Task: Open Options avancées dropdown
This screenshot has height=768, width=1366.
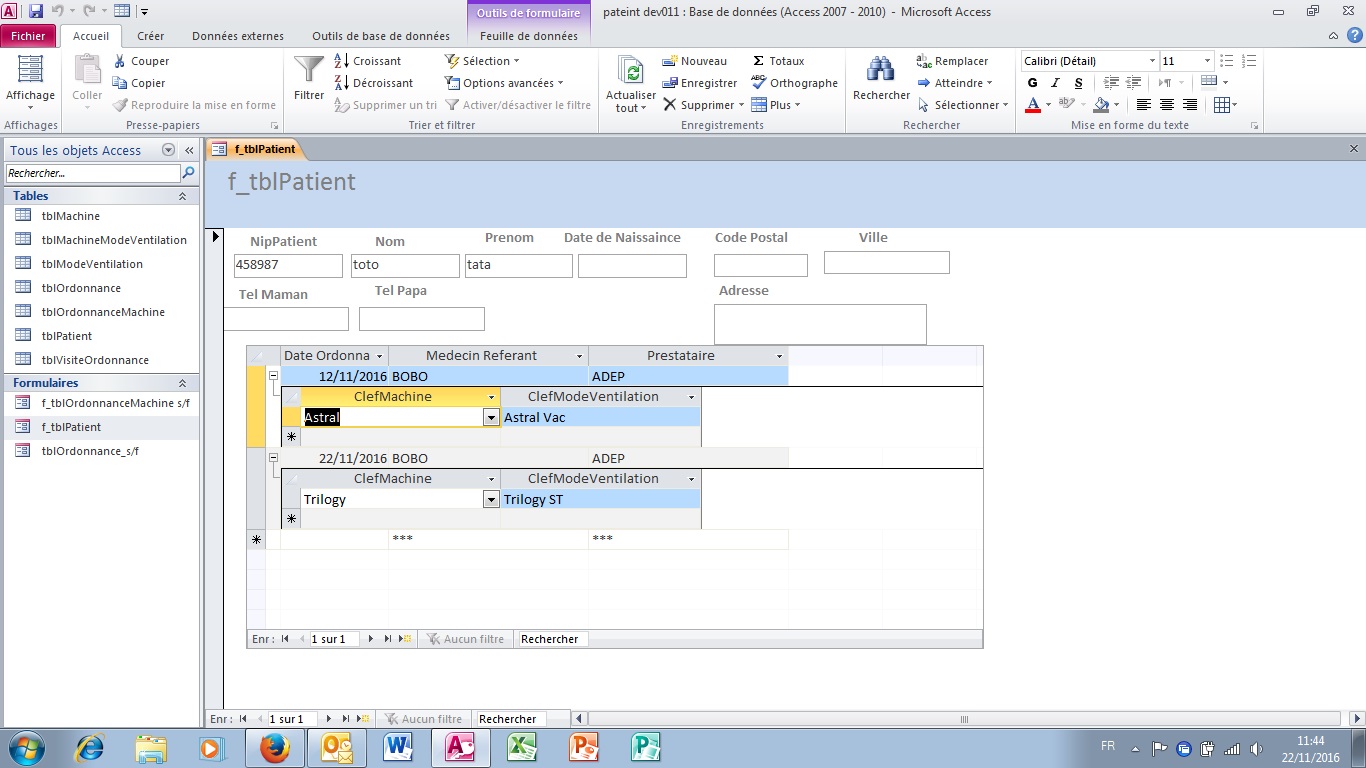Action: [505, 83]
